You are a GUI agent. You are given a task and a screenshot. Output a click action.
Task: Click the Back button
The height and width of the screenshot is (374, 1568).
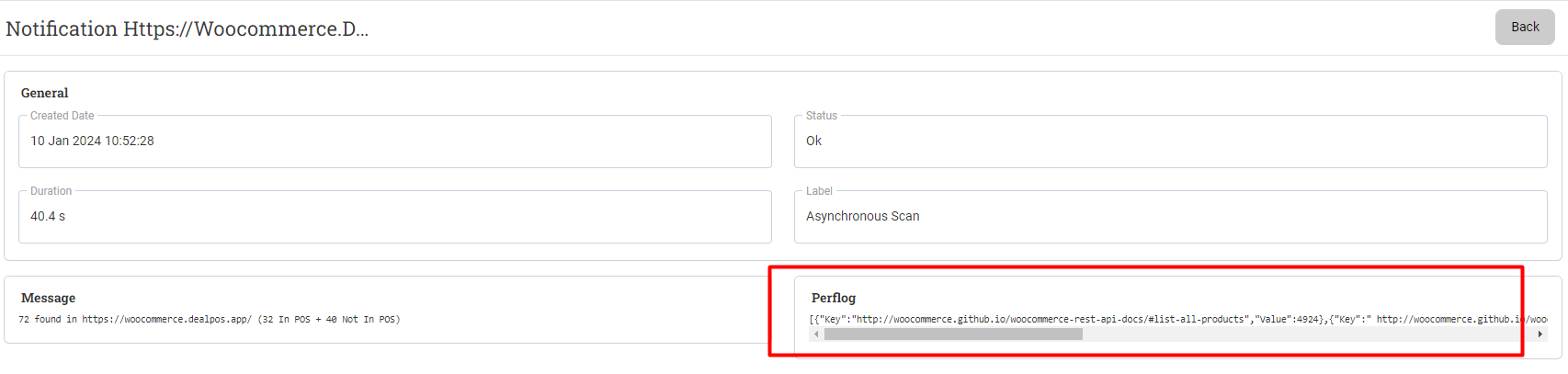tap(1525, 27)
